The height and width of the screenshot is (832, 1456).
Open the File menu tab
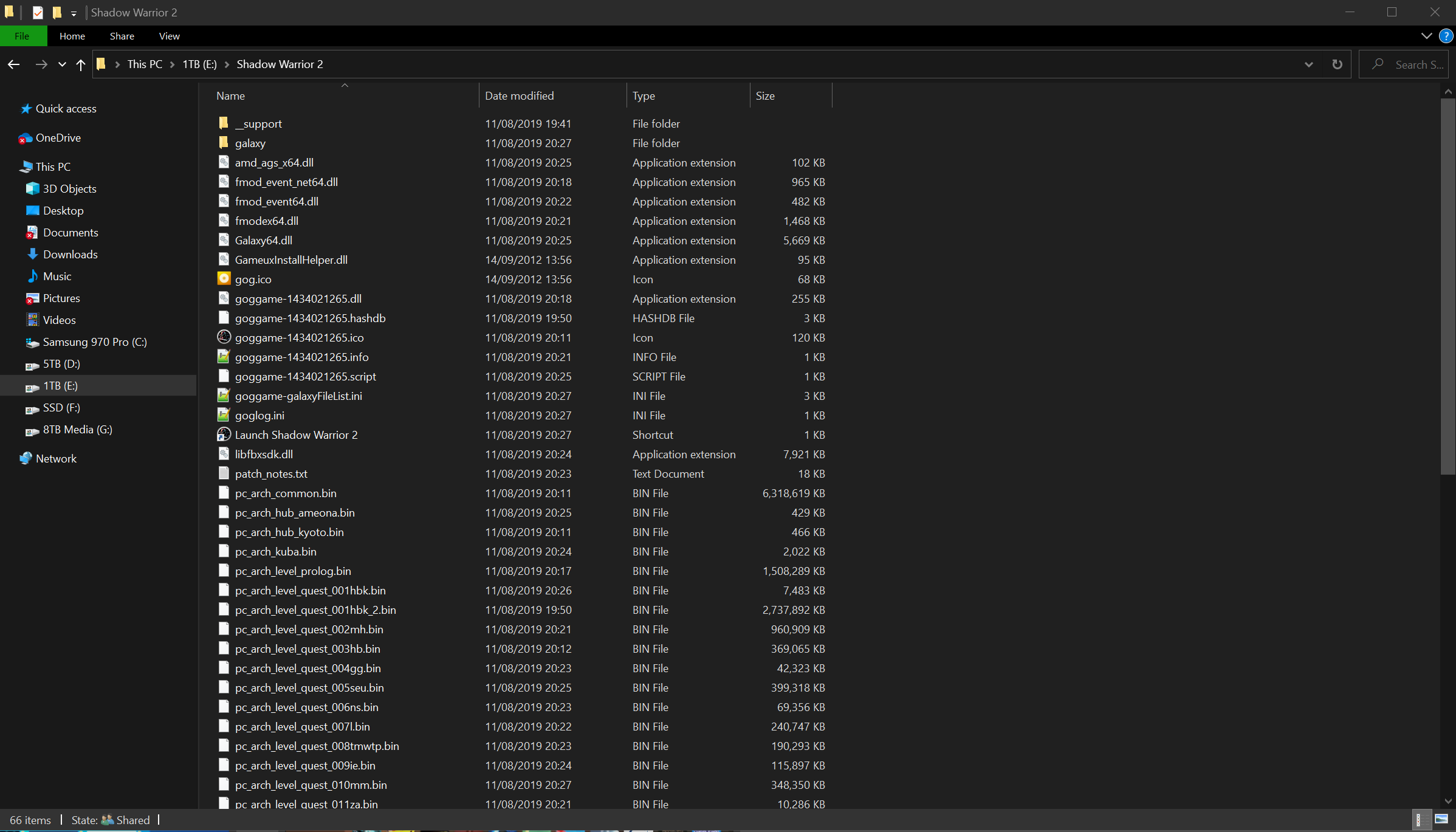point(22,36)
